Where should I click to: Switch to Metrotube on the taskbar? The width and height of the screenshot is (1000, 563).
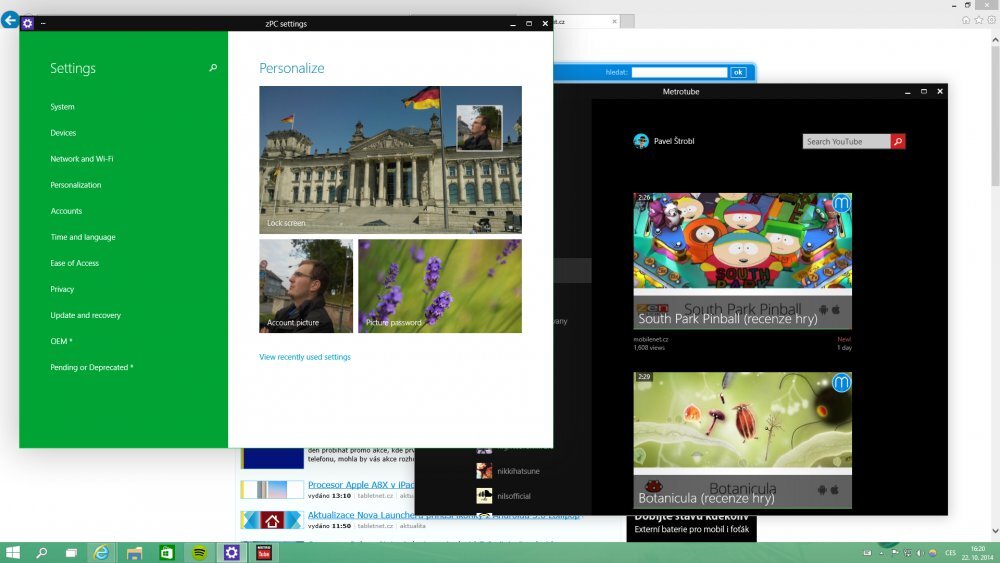[264, 553]
